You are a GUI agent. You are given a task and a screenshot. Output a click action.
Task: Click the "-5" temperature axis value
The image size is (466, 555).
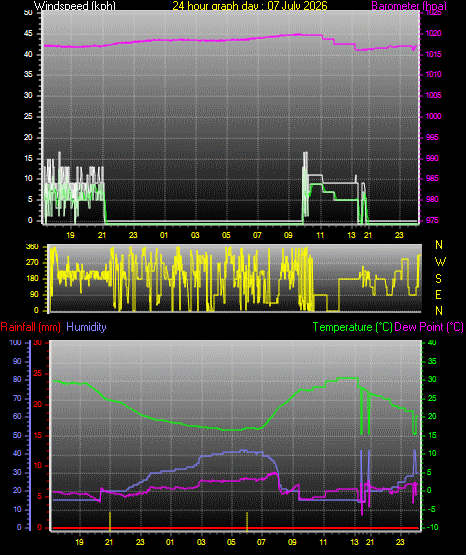click(431, 509)
